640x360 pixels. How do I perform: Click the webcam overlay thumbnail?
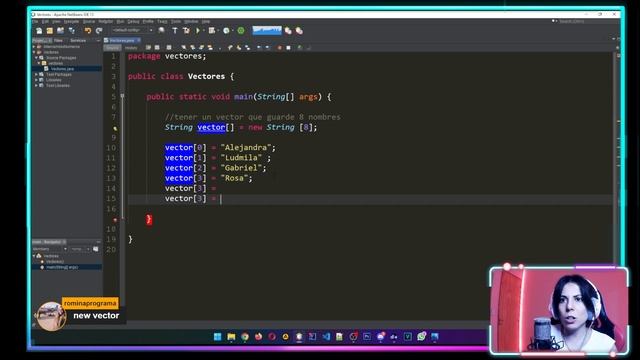coord(559,311)
